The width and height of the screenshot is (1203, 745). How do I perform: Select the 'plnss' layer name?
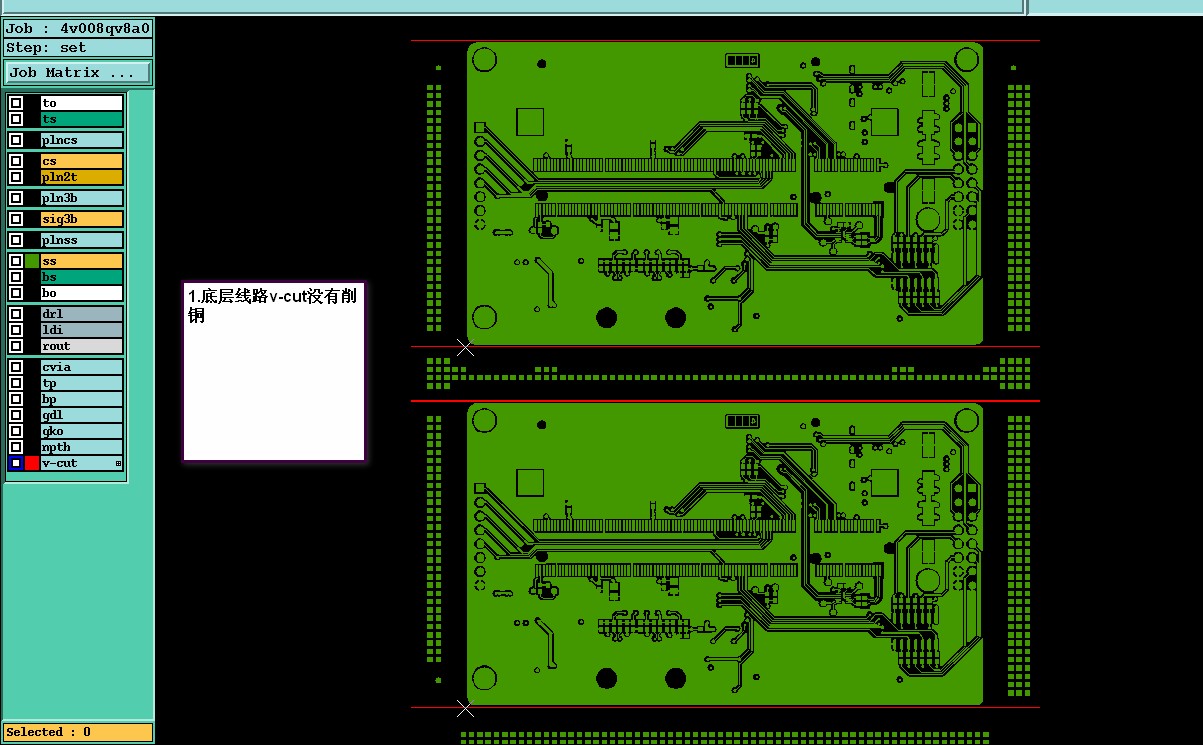point(82,240)
